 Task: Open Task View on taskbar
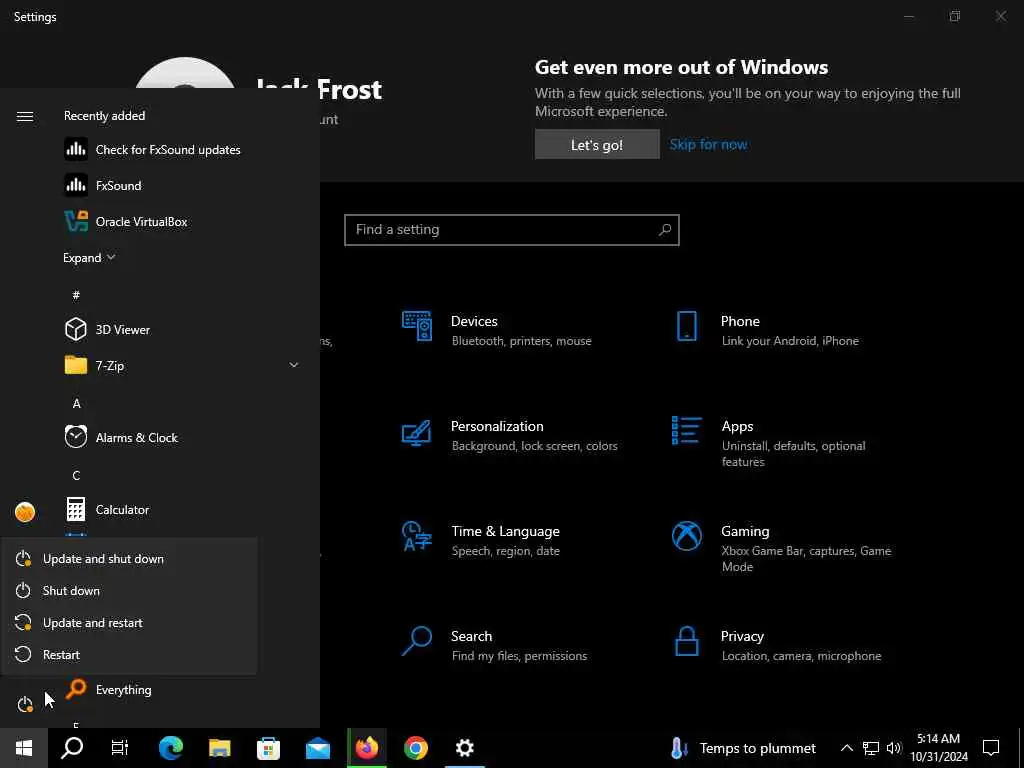[120, 748]
